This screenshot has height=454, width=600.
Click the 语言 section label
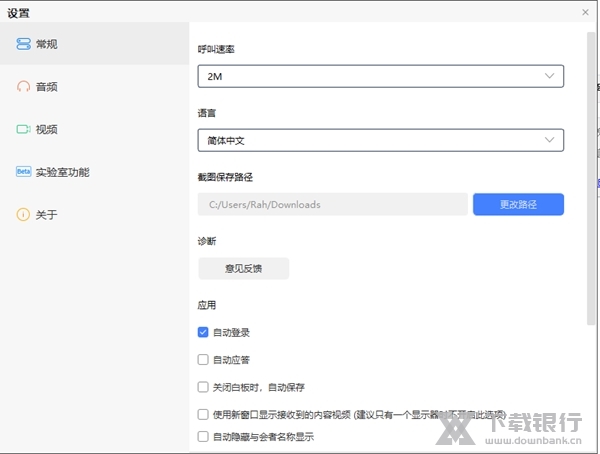click(207, 113)
